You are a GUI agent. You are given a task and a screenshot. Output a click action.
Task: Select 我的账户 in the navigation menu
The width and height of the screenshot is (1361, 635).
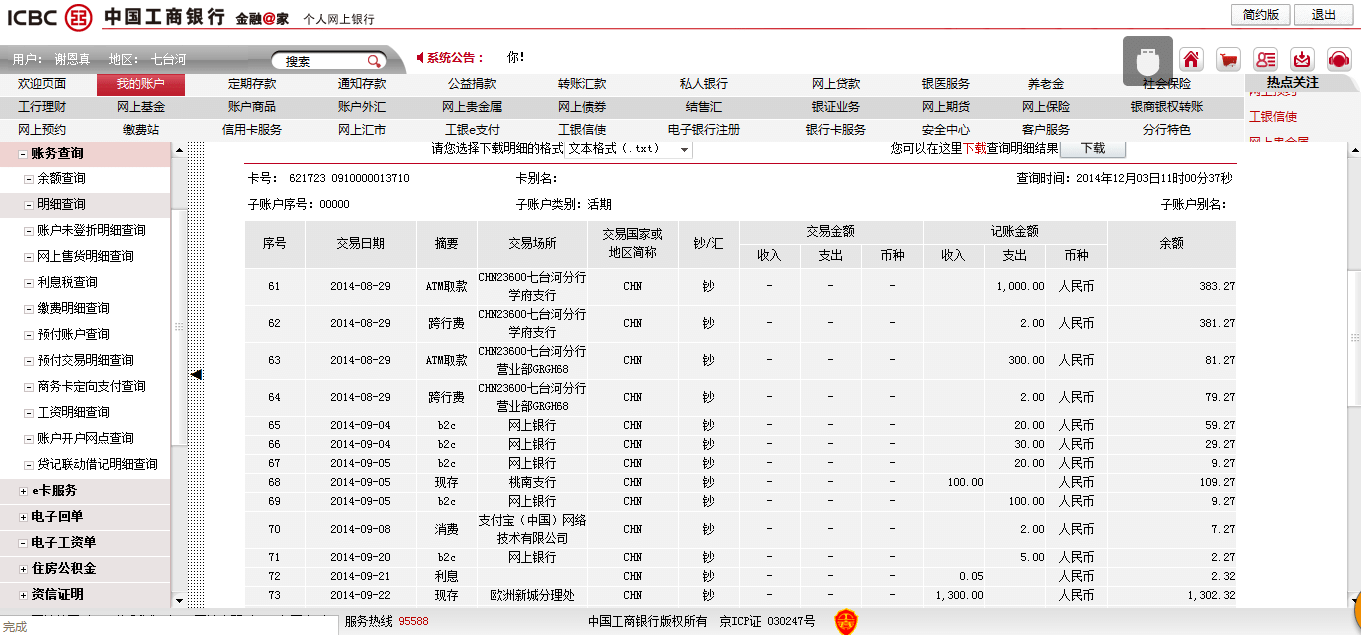click(140, 84)
